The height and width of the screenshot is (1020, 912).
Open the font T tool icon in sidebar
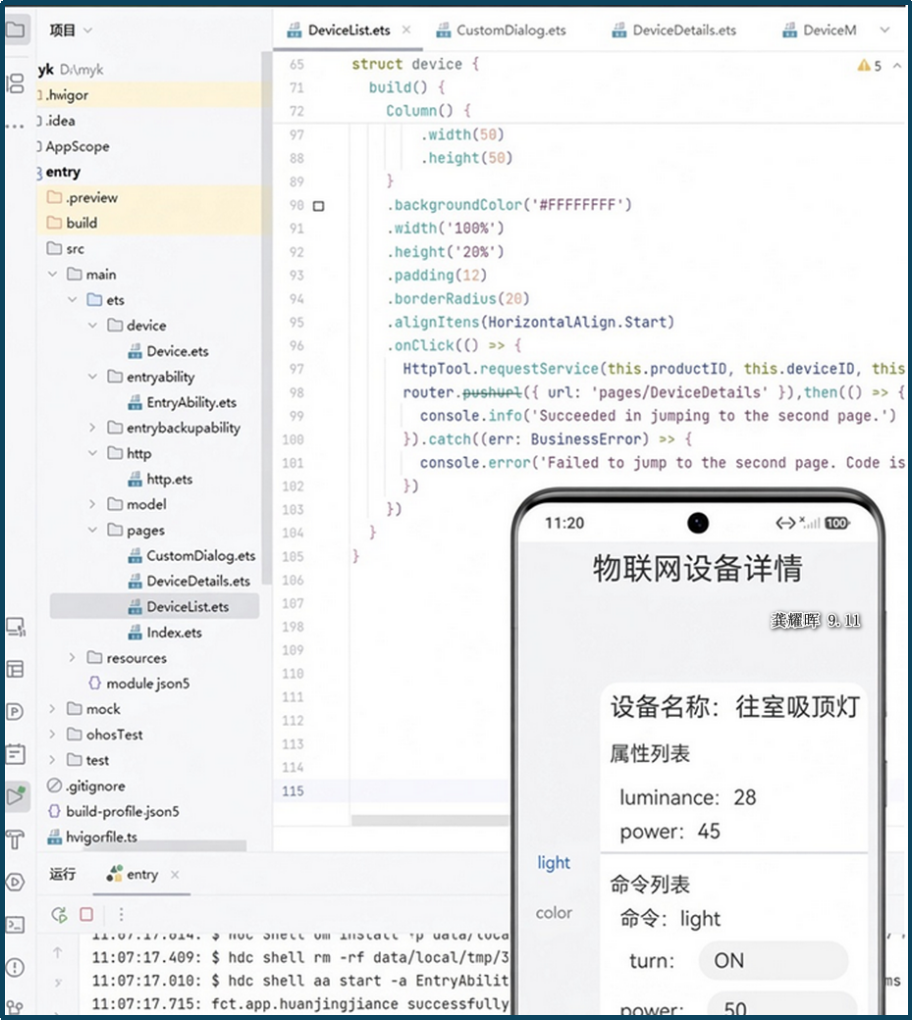(16, 839)
